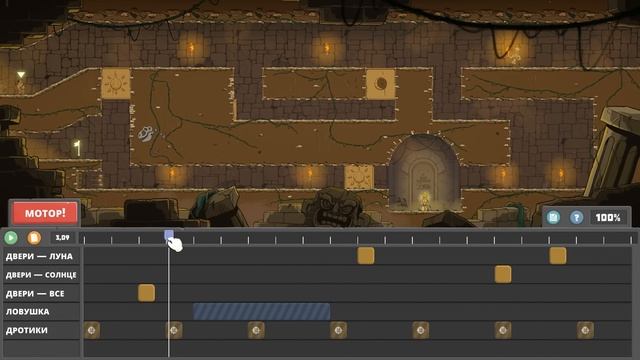Click the explorer character under white arrow
Screen dimensions: 640x360
click(20, 86)
